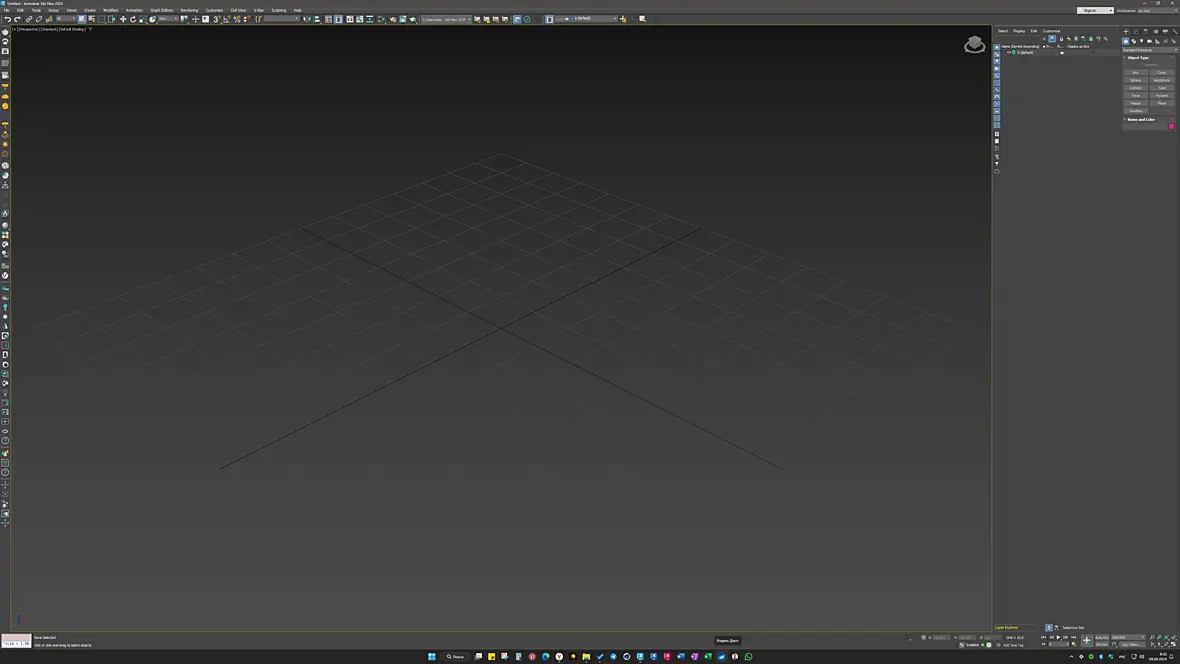The image size is (1180, 664).
Task: Click the Auto Key button
Action: pyautogui.click(x=1102, y=638)
